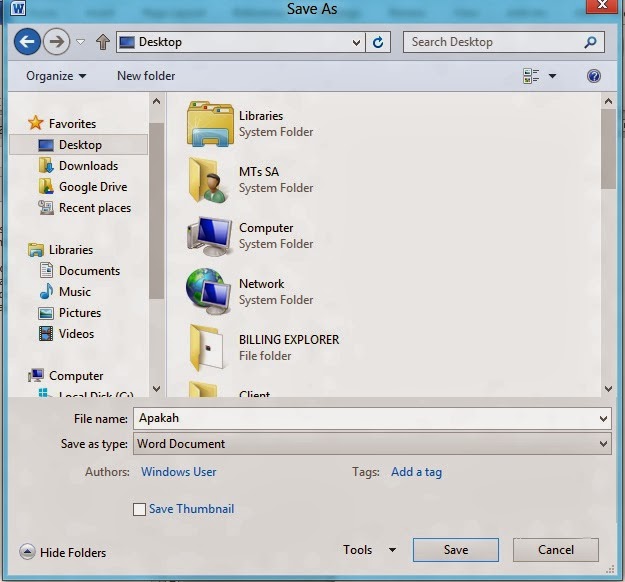This screenshot has height=582, width=625.
Task: Click the Music note sidebar icon
Action: pos(46,291)
